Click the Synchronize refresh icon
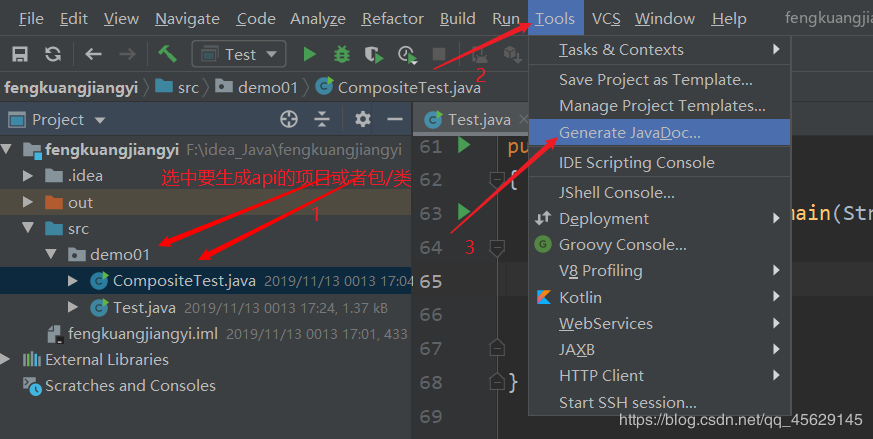The height and width of the screenshot is (439, 873). tap(53, 54)
